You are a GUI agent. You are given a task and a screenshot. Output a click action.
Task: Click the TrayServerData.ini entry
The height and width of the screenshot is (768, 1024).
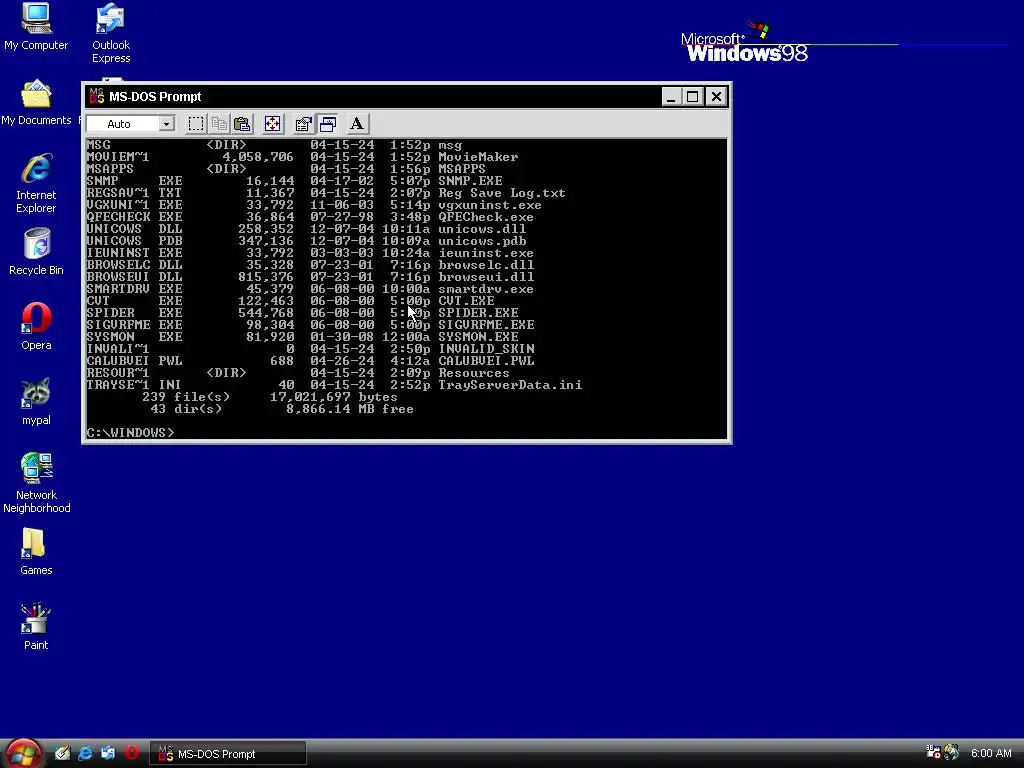510,385
